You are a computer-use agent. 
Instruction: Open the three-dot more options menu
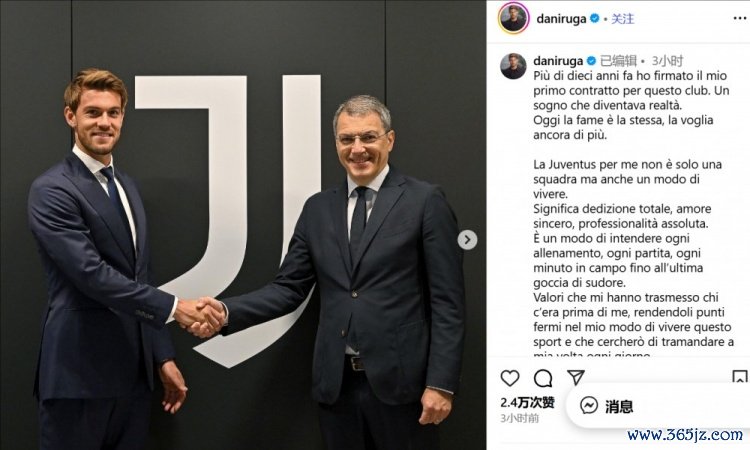[739, 18]
